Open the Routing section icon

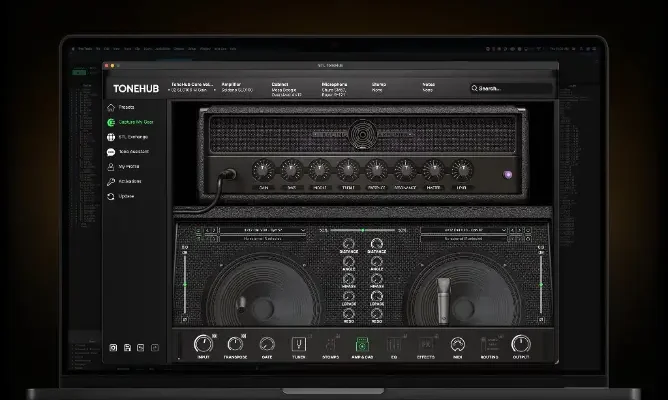(x=489, y=344)
